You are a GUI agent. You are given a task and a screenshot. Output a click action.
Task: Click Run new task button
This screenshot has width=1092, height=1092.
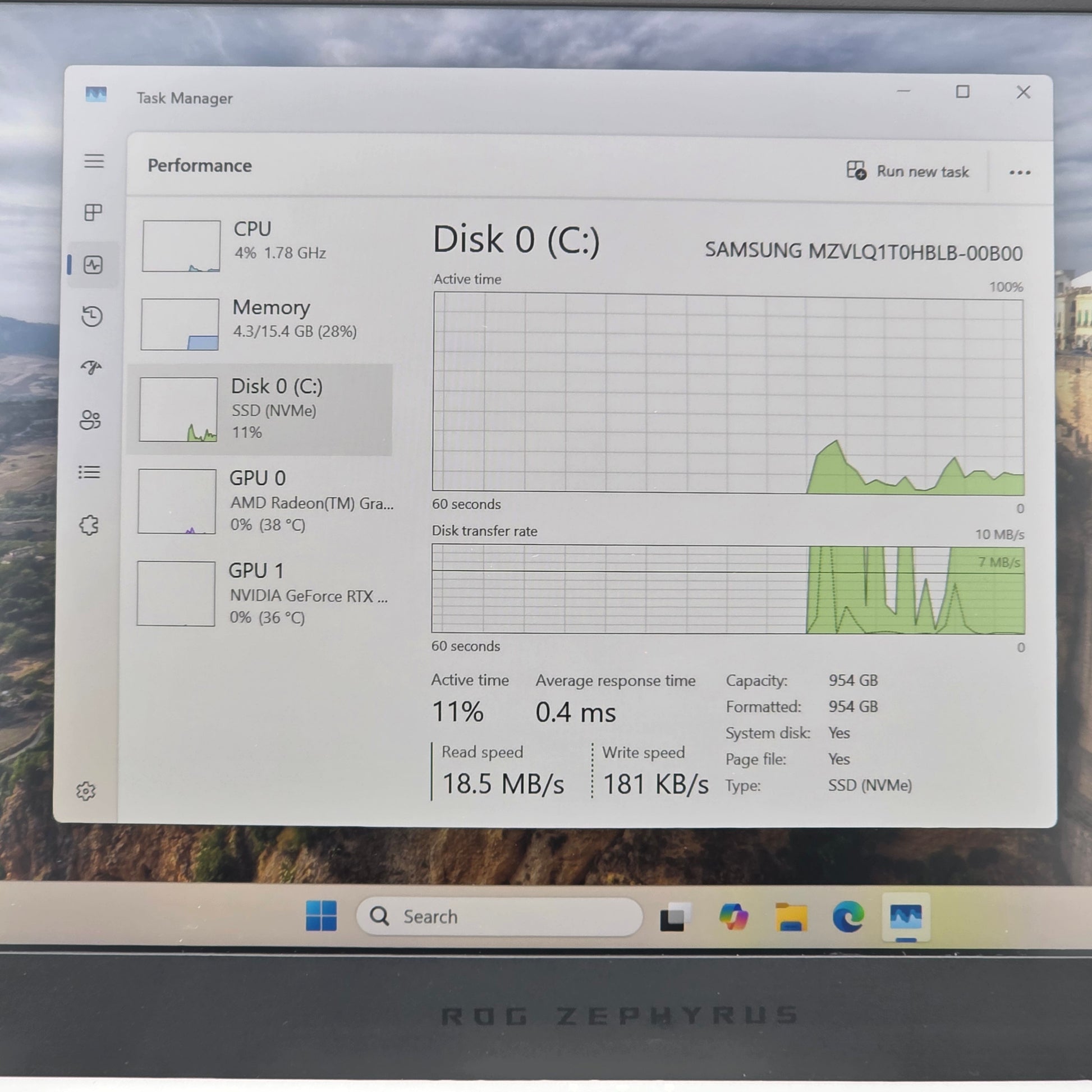coord(907,171)
